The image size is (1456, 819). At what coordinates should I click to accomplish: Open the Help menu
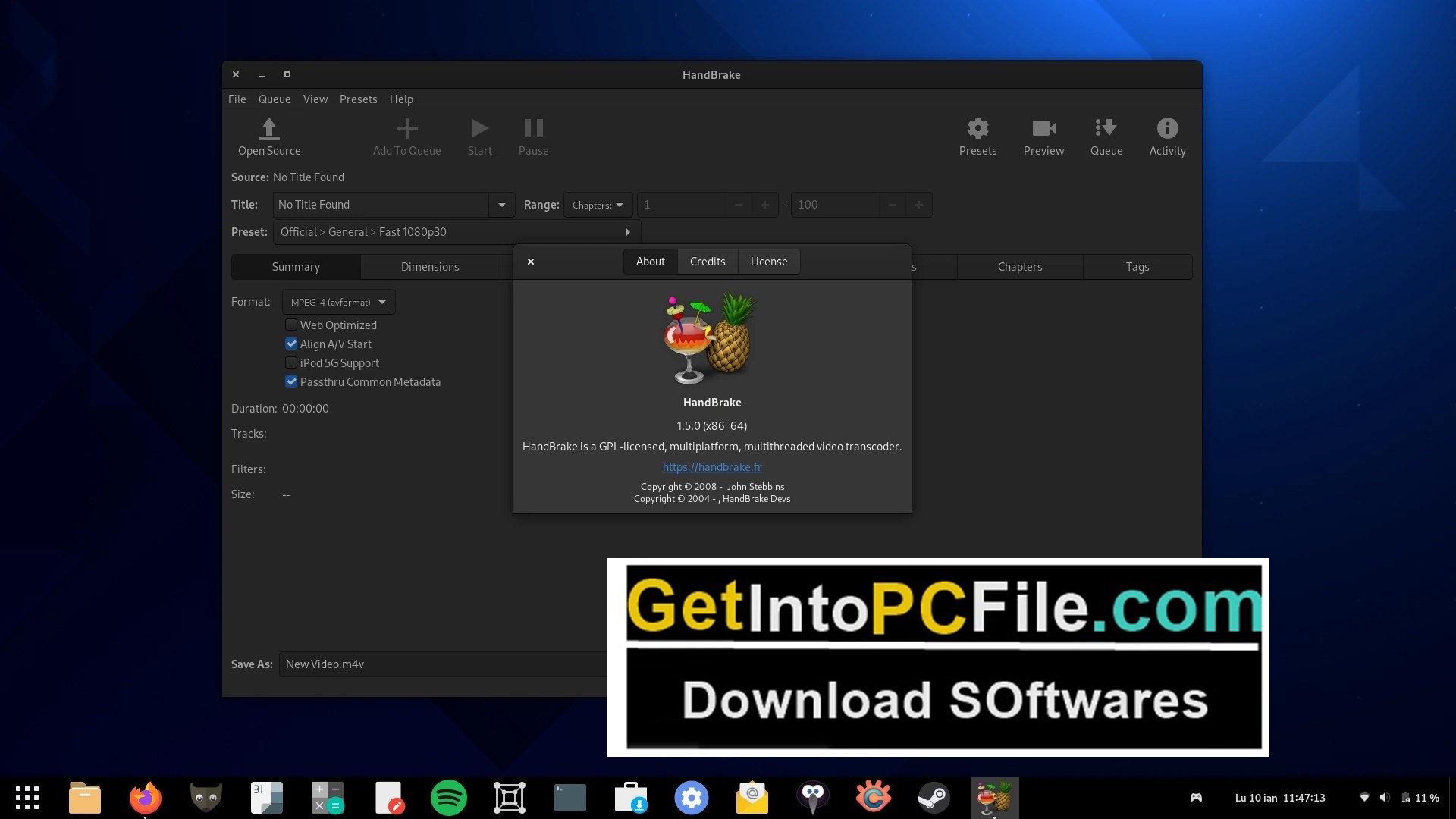pos(401,99)
